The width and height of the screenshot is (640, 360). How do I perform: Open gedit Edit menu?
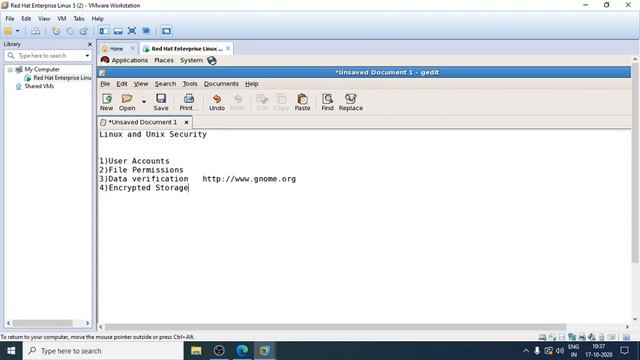[x=122, y=84]
